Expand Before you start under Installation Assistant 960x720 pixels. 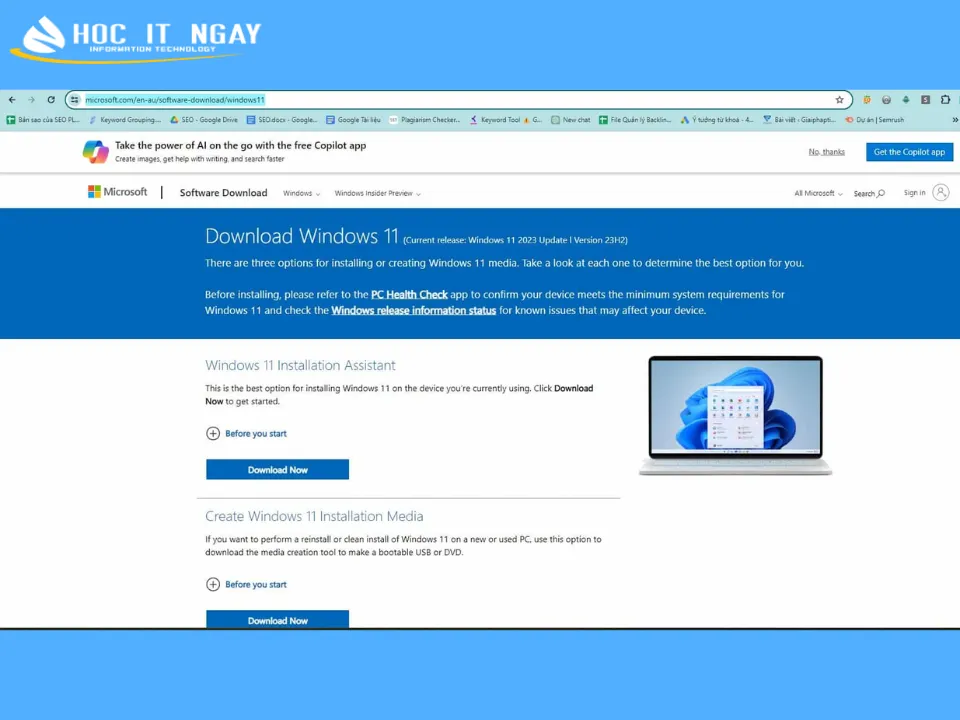pos(246,433)
